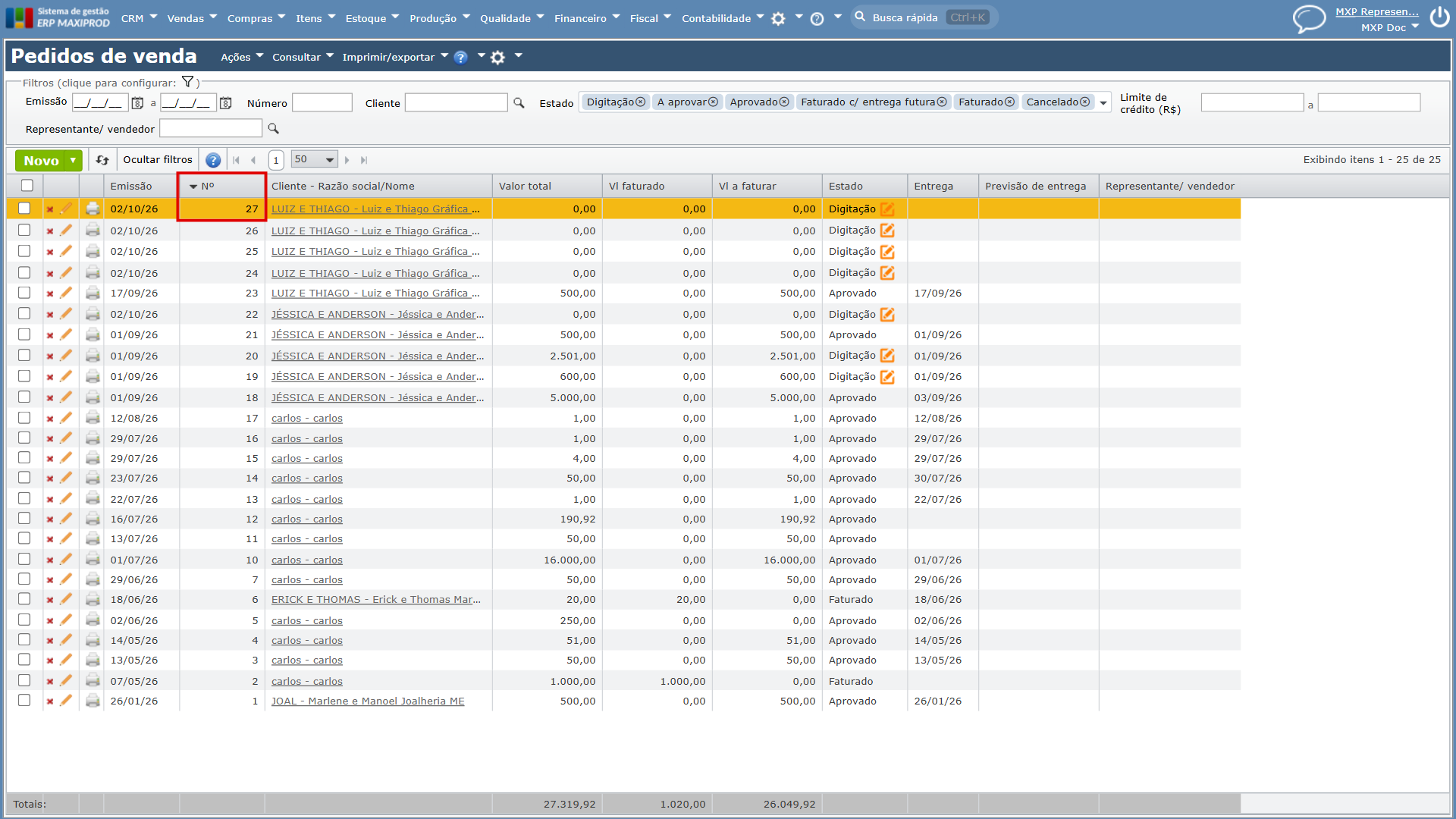Check the checkbox for order 26

point(24,230)
